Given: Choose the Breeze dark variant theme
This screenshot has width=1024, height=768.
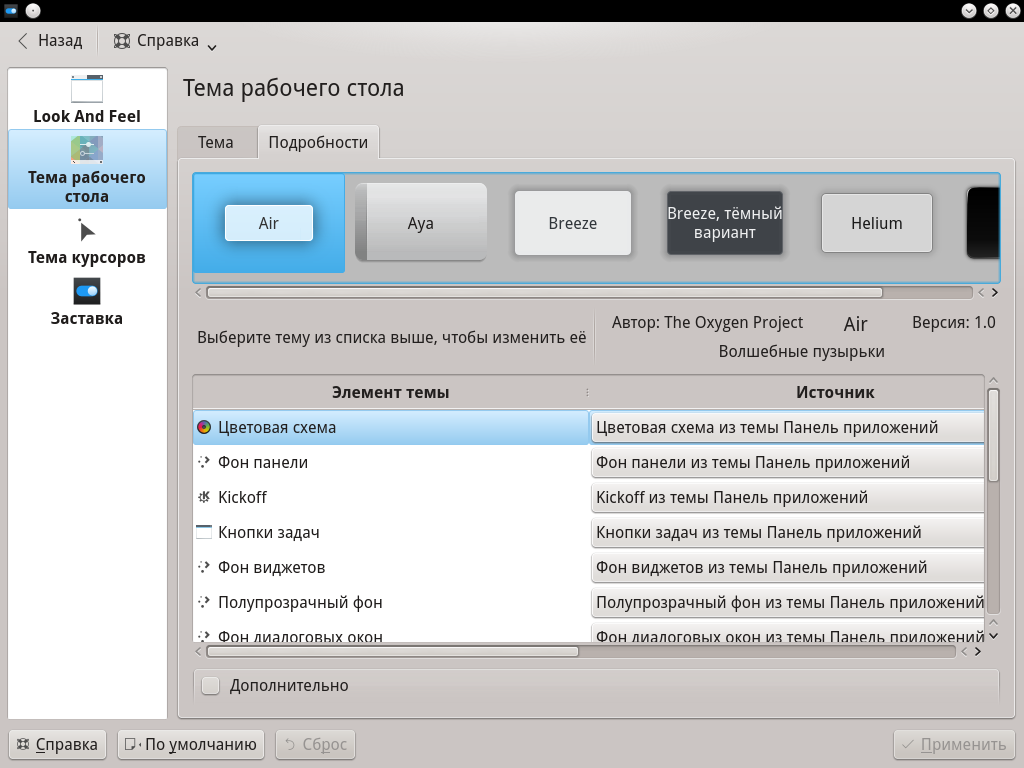Looking at the screenshot, I should [x=725, y=223].
